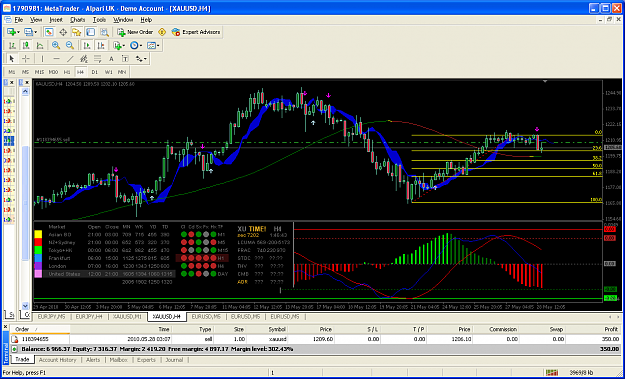Click the yellow Asian BD session swatch

(39, 234)
